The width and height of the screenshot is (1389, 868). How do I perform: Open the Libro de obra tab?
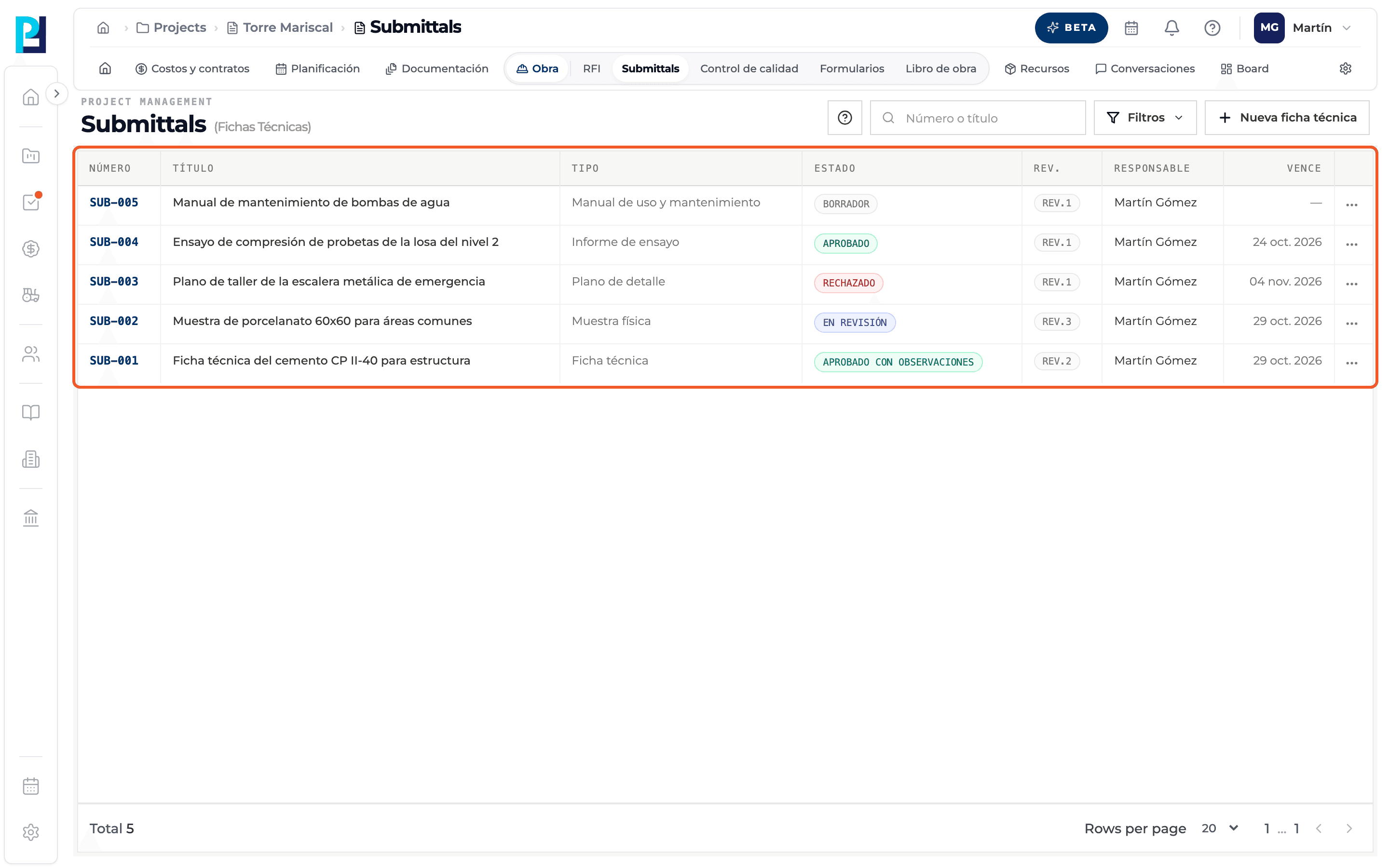[x=940, y=68]
